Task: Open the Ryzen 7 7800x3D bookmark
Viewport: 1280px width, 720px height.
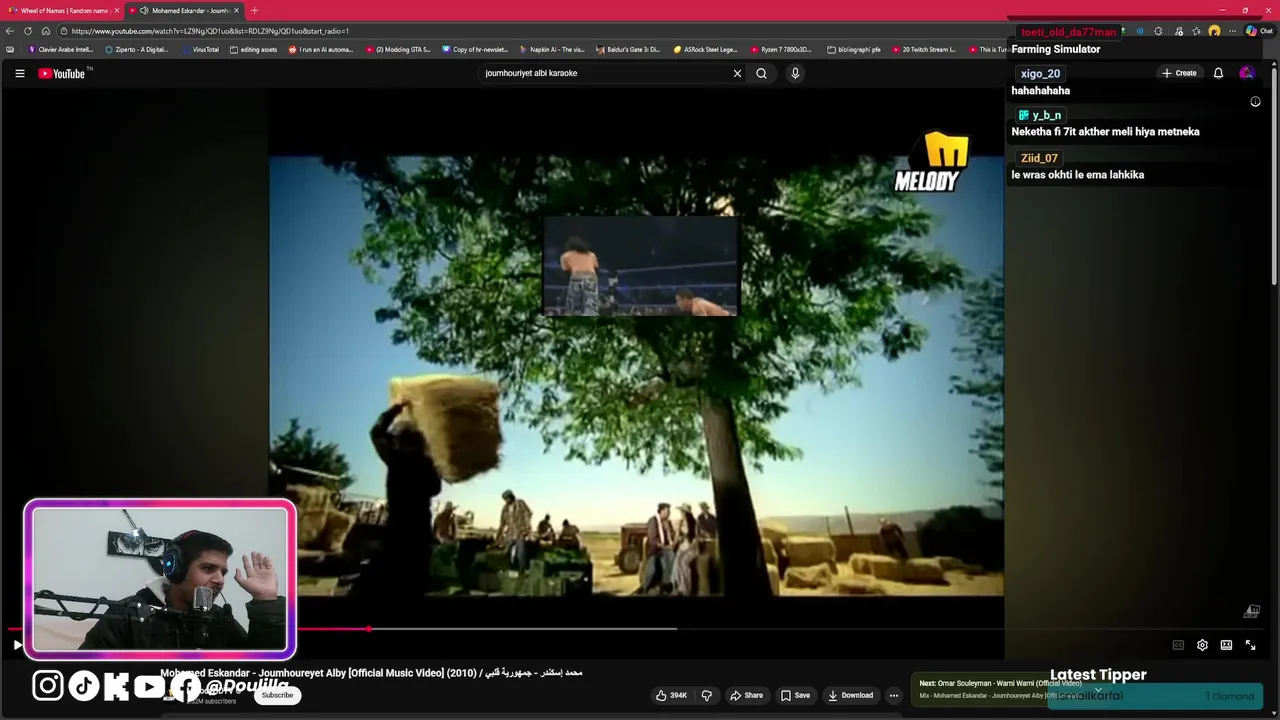Action: point(781,49)
